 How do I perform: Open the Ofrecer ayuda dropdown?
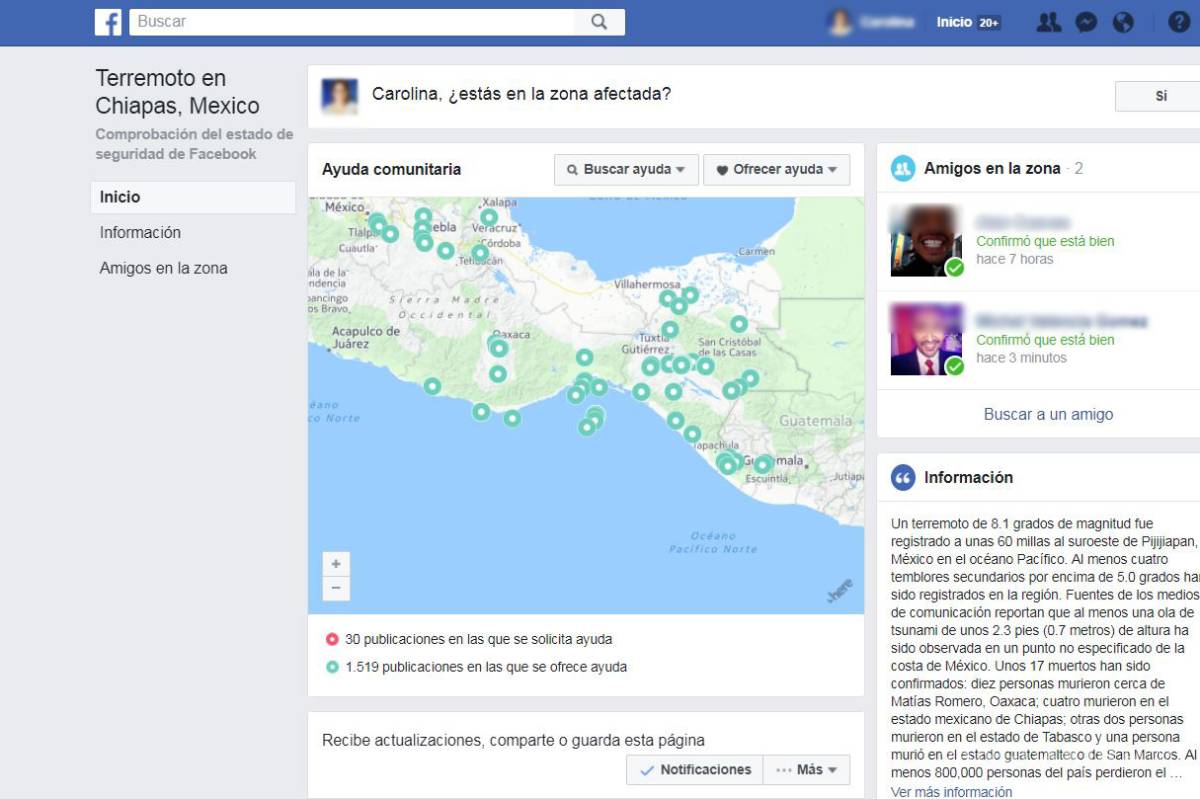pos(777,169)
